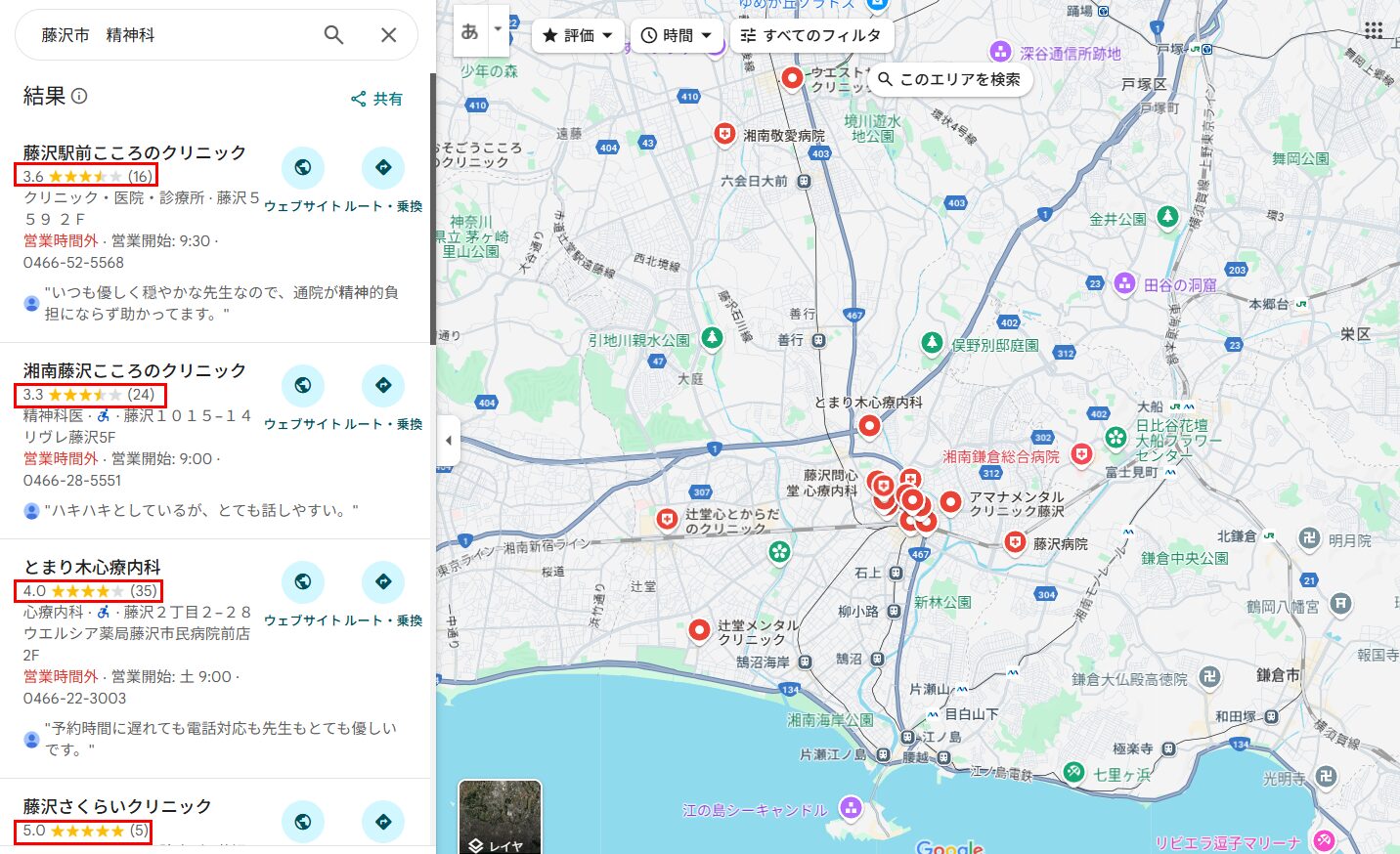The image size is (1400, 854).
Task: Click the review quote ハキハキとしているが
Action: coord(201,510)
